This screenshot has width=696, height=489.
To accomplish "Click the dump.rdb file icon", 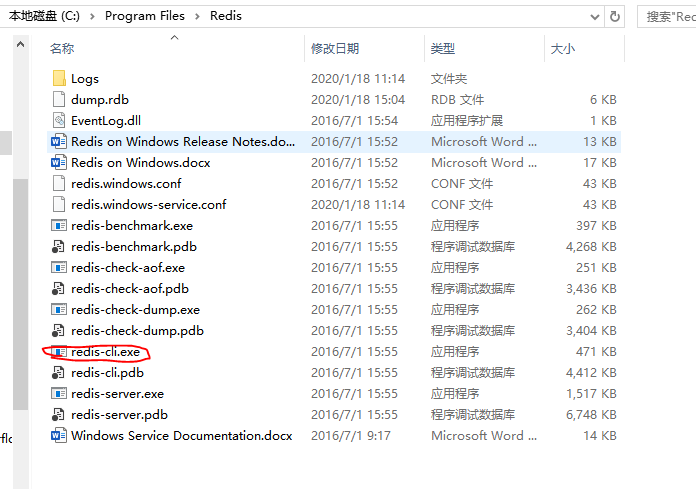I will coord(59,99).
